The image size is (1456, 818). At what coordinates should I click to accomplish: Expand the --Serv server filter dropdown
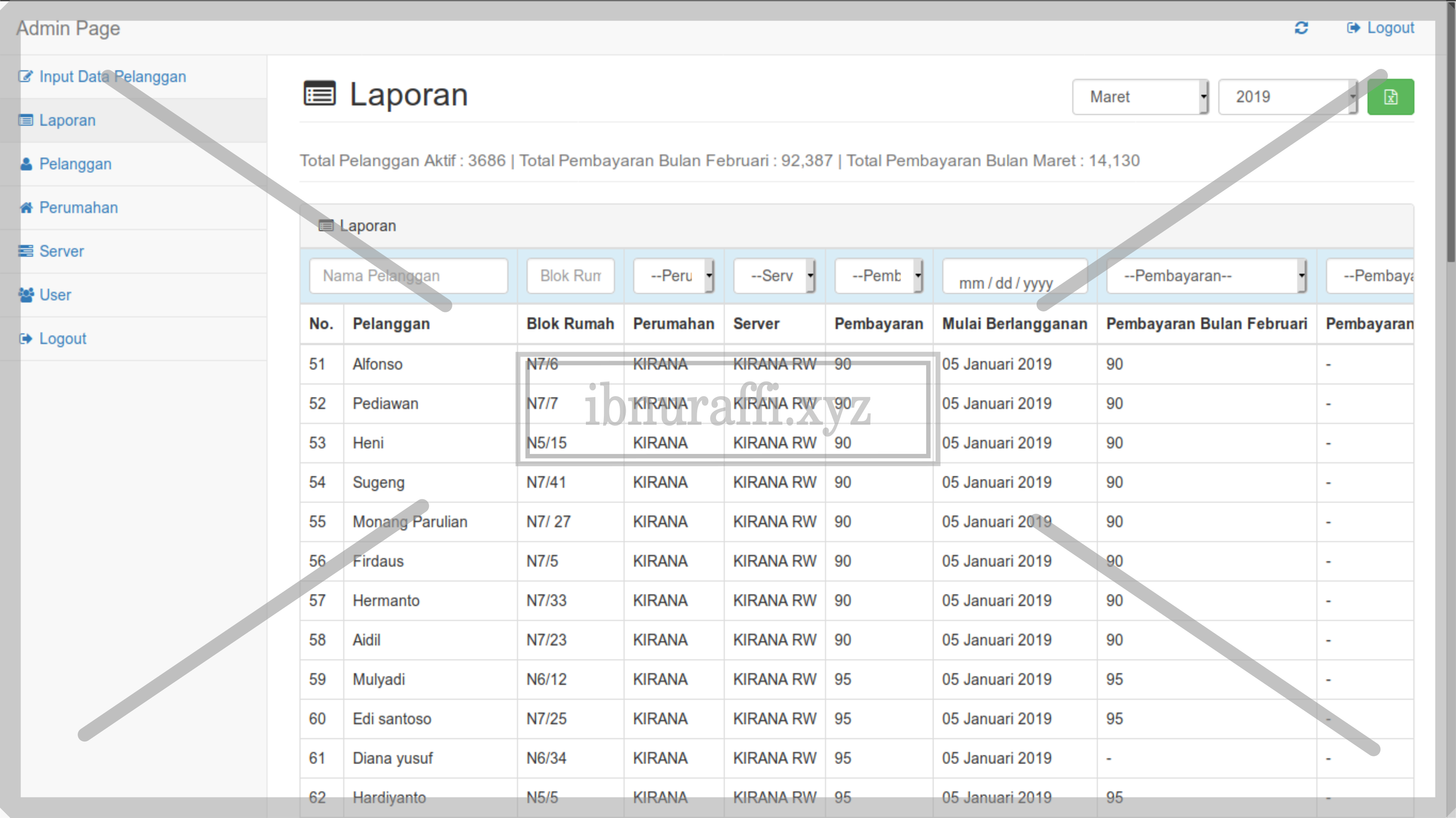[x=773, y=276]
